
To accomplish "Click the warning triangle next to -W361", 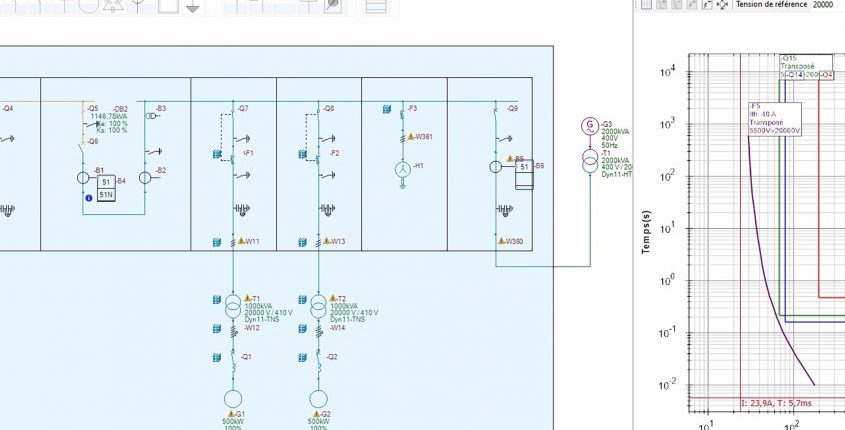I will click(x=411, y=136).
